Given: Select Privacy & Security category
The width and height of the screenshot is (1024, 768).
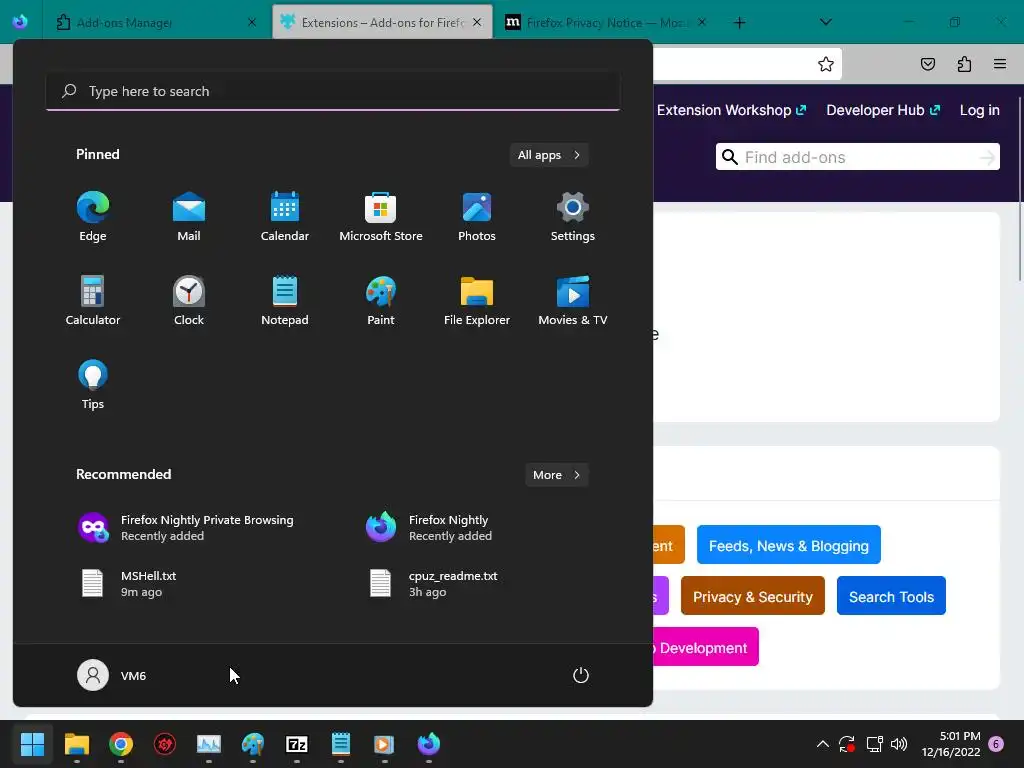Looking at the screenshot, I should [752, 596].
